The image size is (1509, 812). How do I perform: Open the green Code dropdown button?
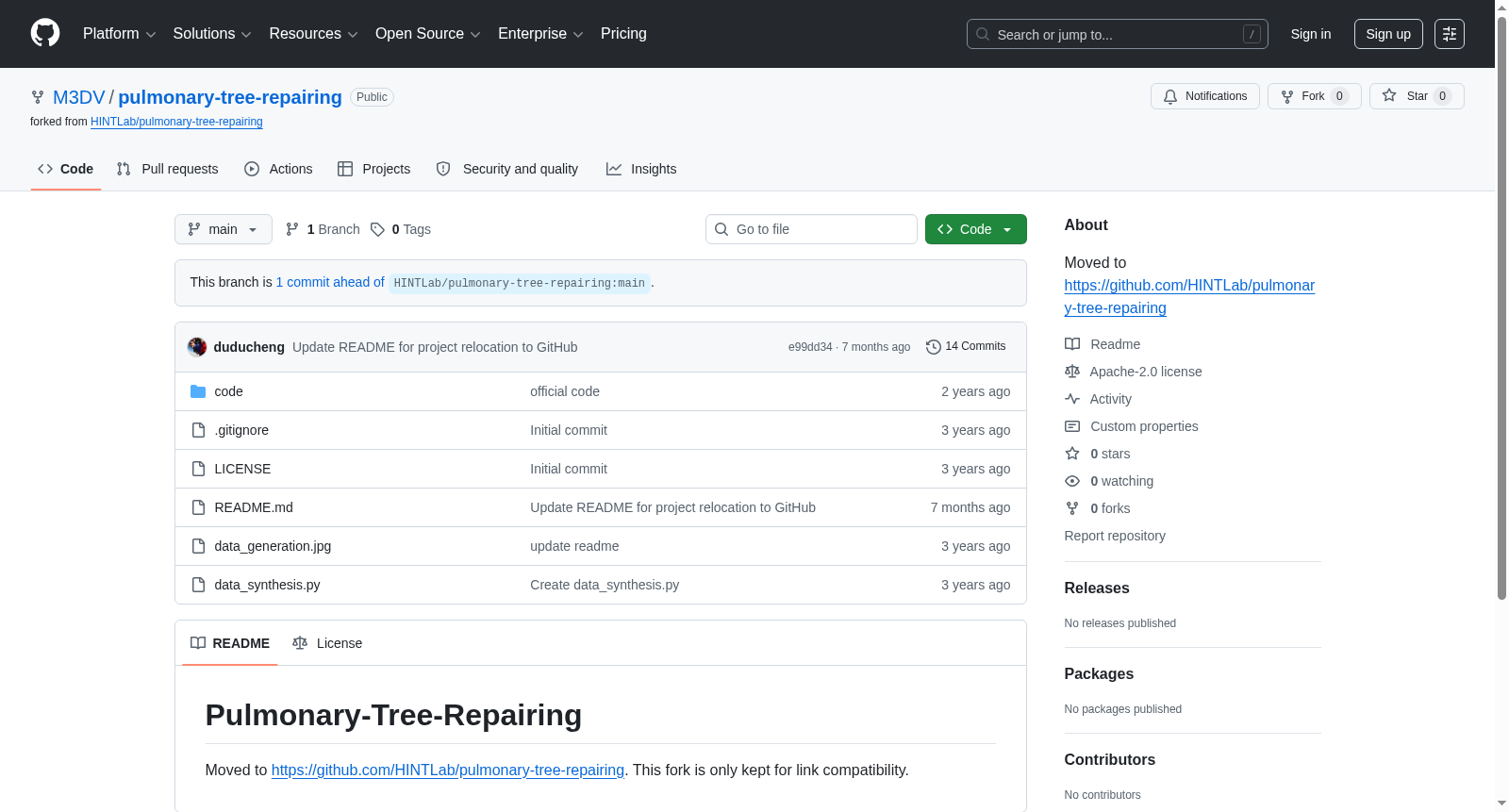tap(976, 229)
